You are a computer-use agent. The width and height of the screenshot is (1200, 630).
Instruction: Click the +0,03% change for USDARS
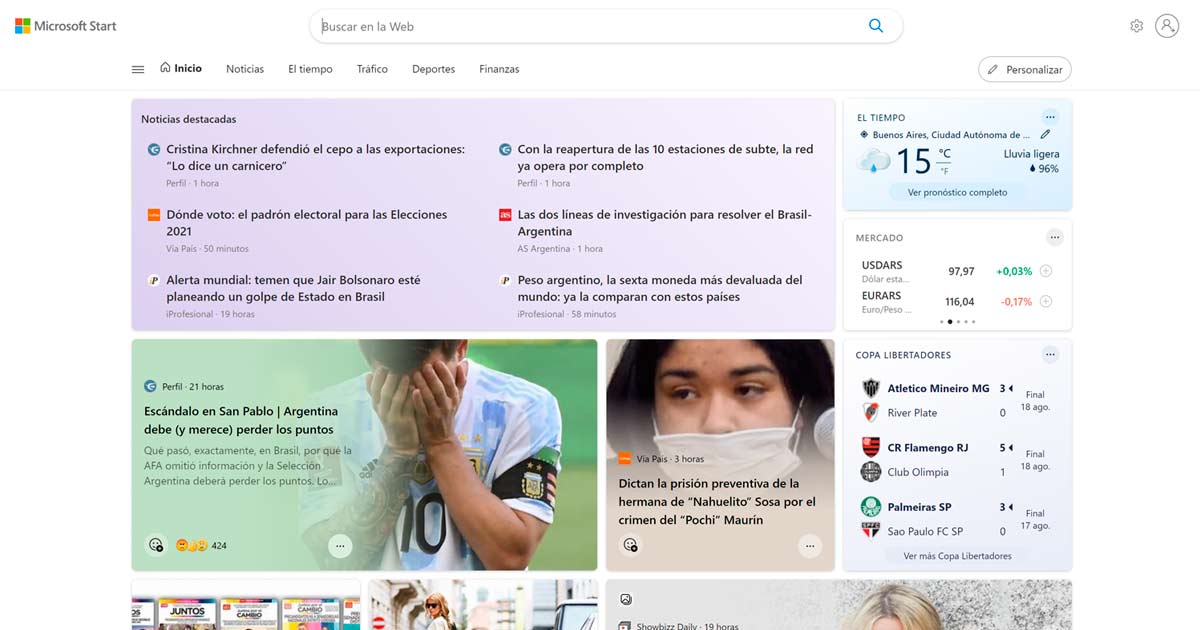(1014, 271)
